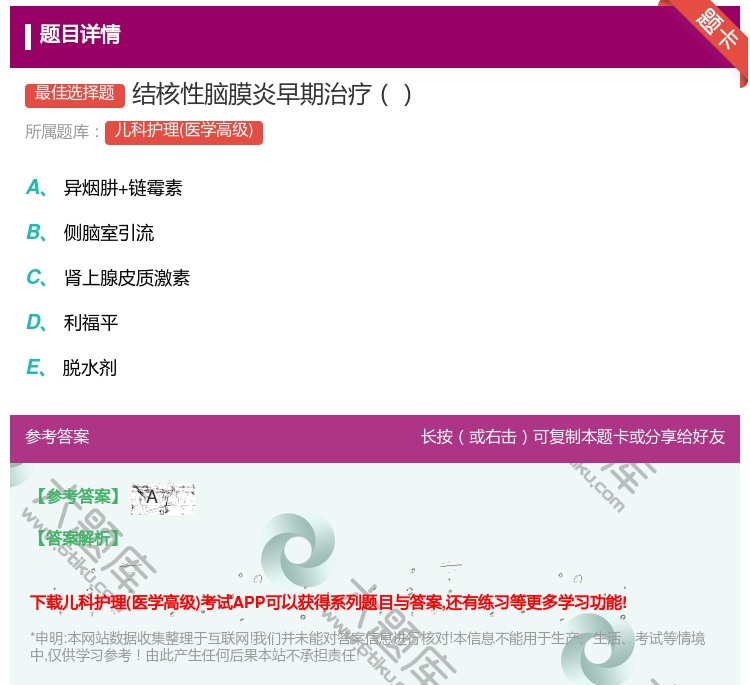Click the letter C option marker

36,277
